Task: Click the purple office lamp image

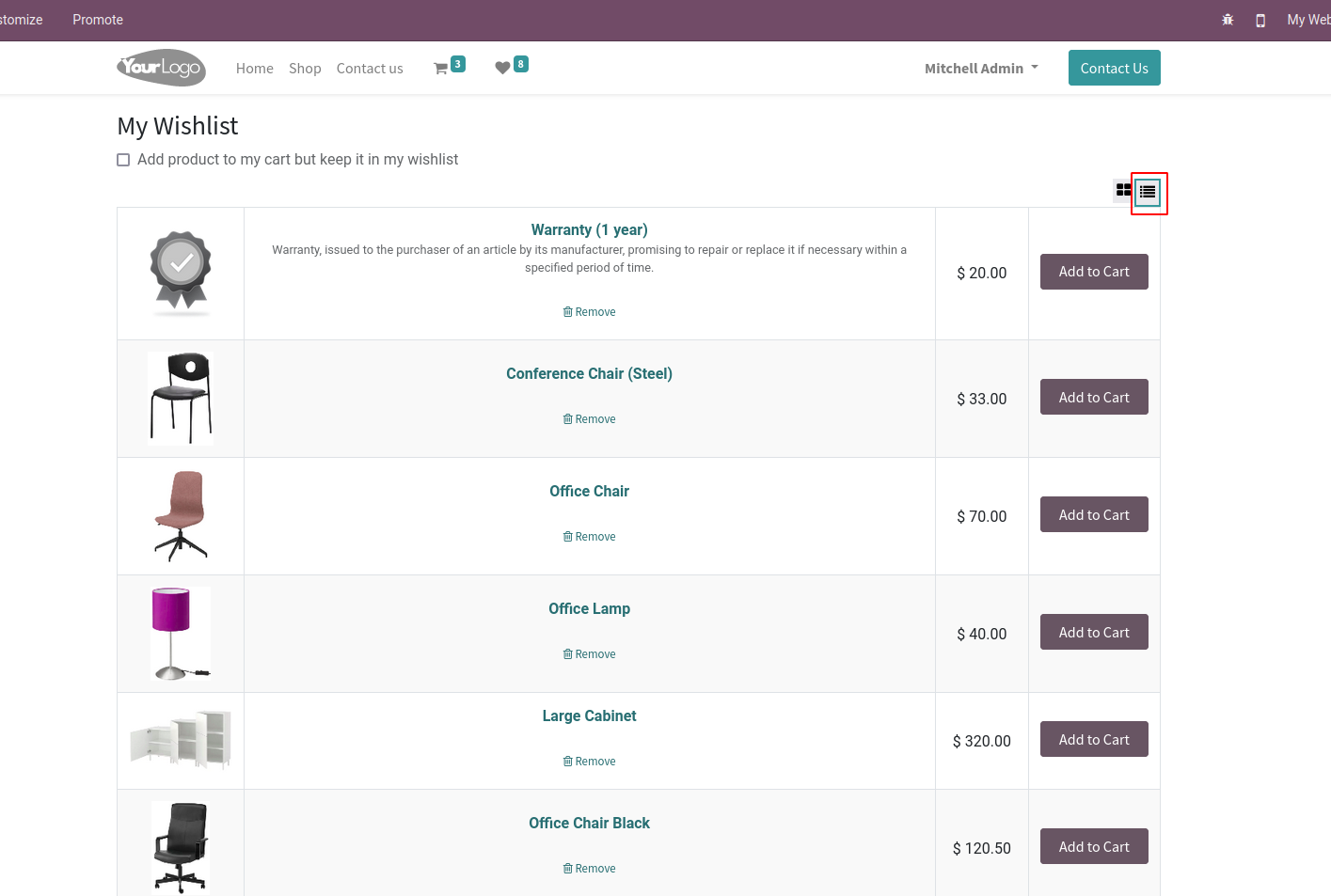Action: click(181, 634)
